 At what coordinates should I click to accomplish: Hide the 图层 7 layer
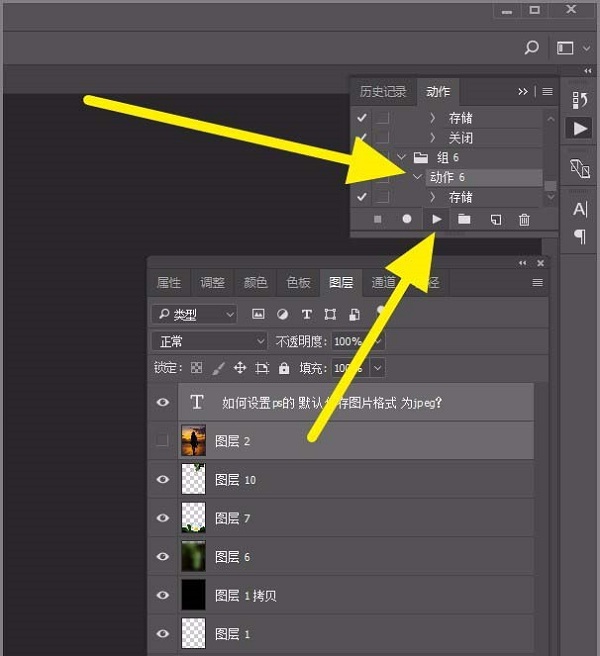(x=163, y=518)
